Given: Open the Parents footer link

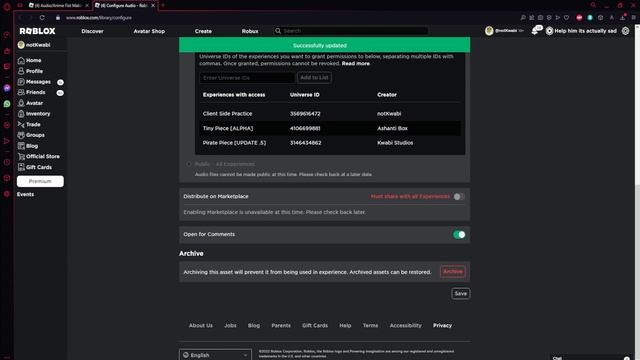Looking at the screenshot, I should pos(281,326).
